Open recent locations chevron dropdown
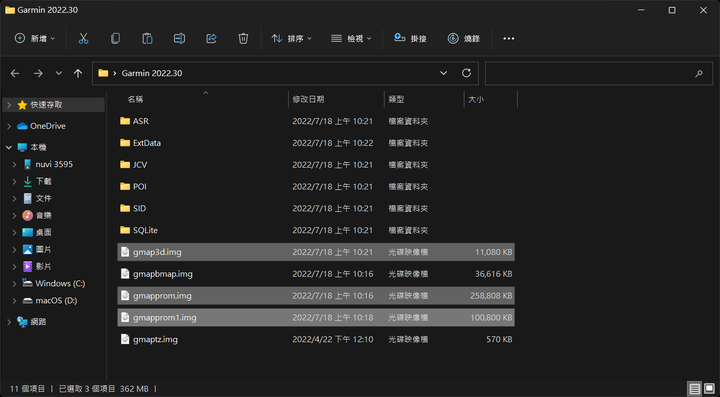Image resolution: width=720 pixels, height=397 pixels. tap(59, 73)
